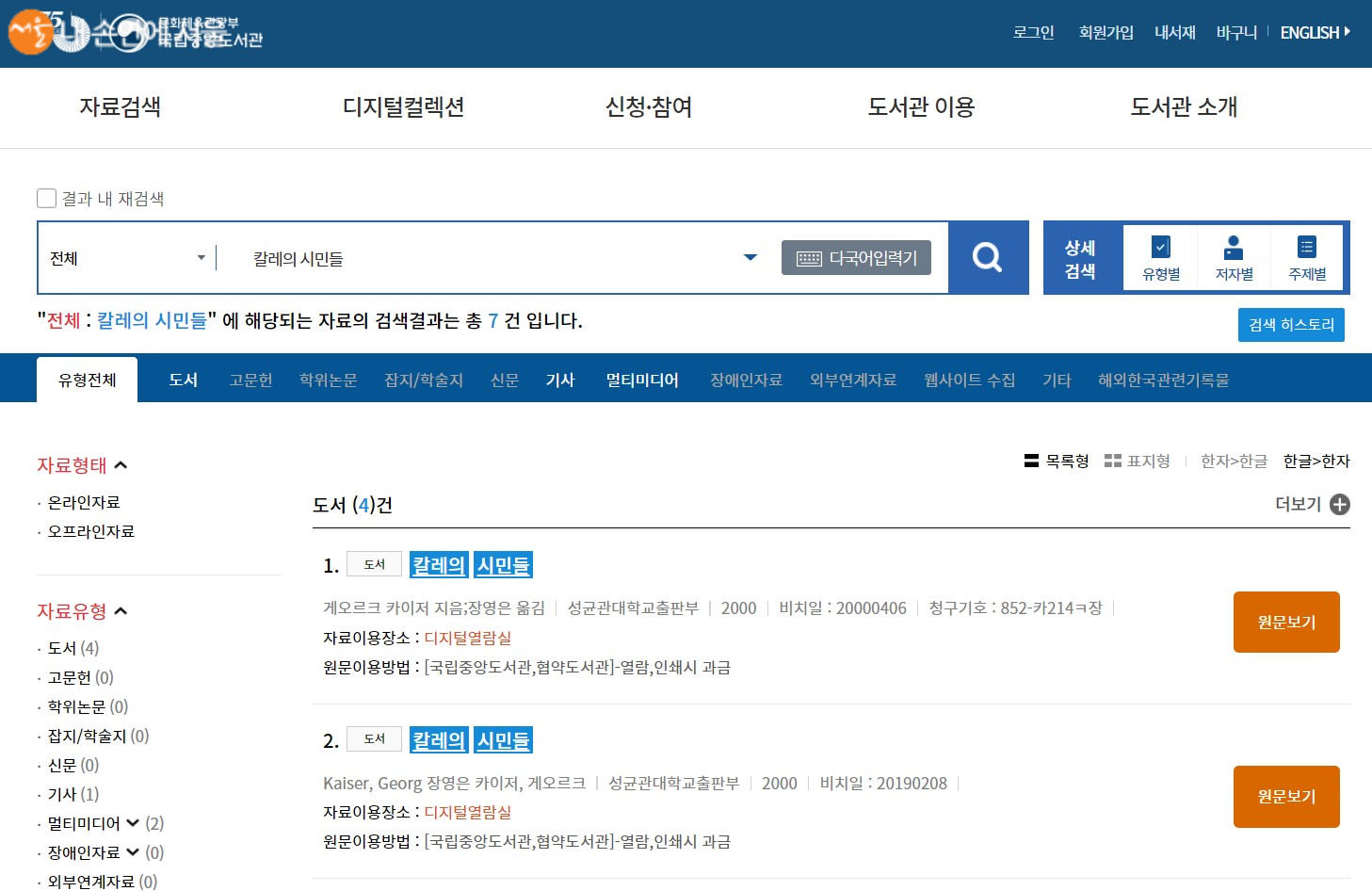The image size is (1372, 891).
Task: Open the 신청·참여 main menu
Action: click(x=649, y=107)
